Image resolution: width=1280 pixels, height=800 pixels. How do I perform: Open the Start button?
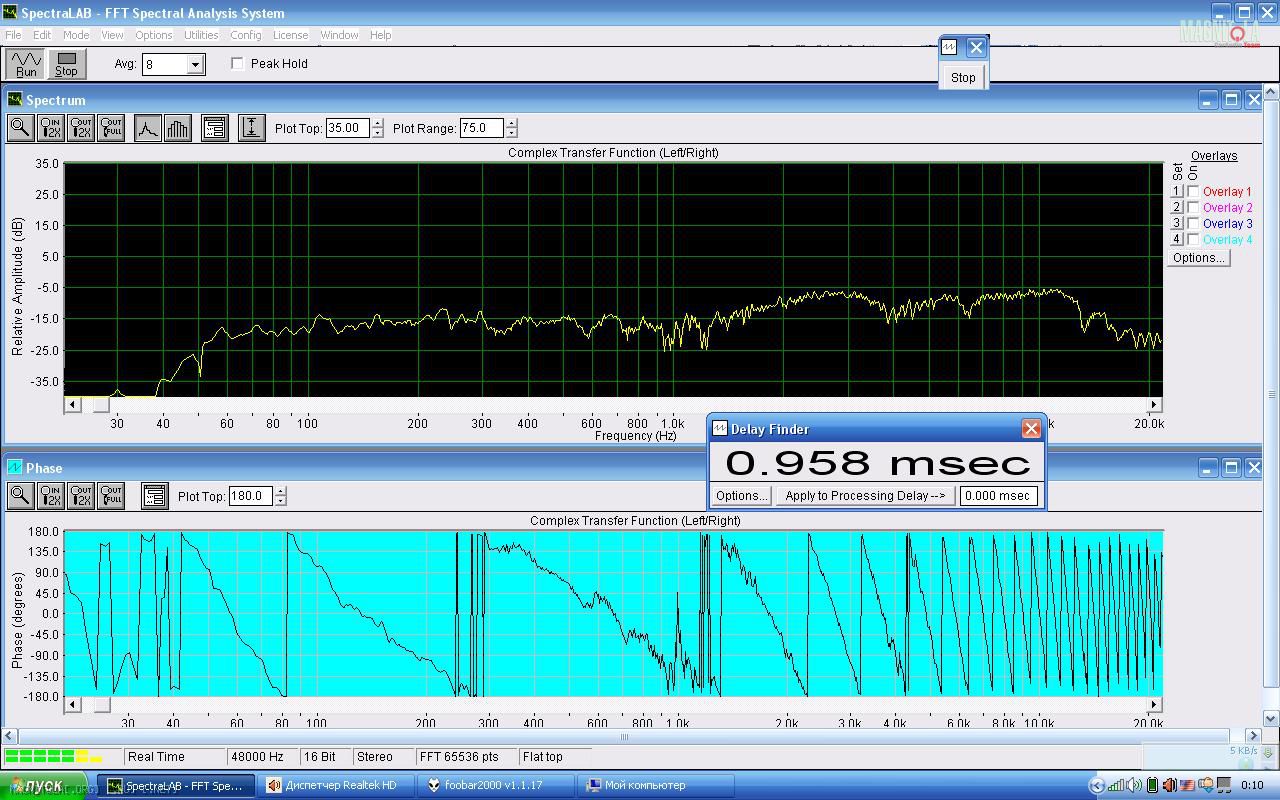[44, 785]
